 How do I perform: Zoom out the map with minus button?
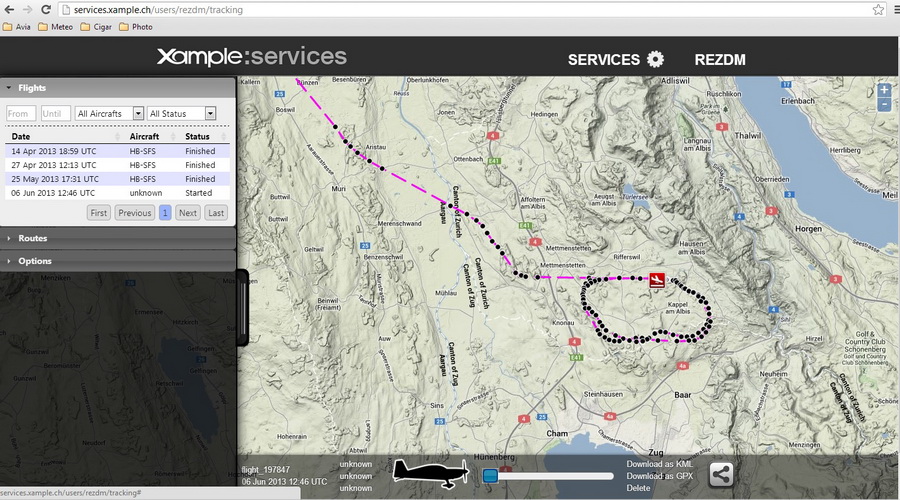[884, 105]
